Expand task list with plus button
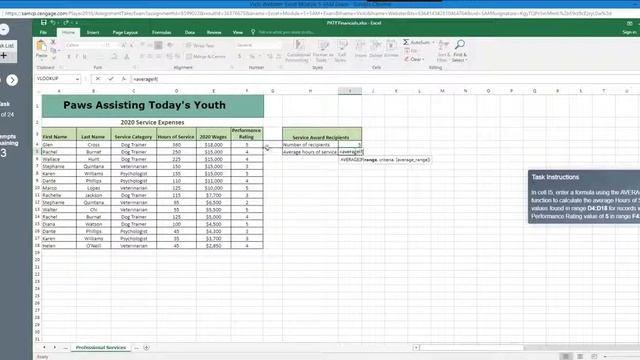 point(4,56)
